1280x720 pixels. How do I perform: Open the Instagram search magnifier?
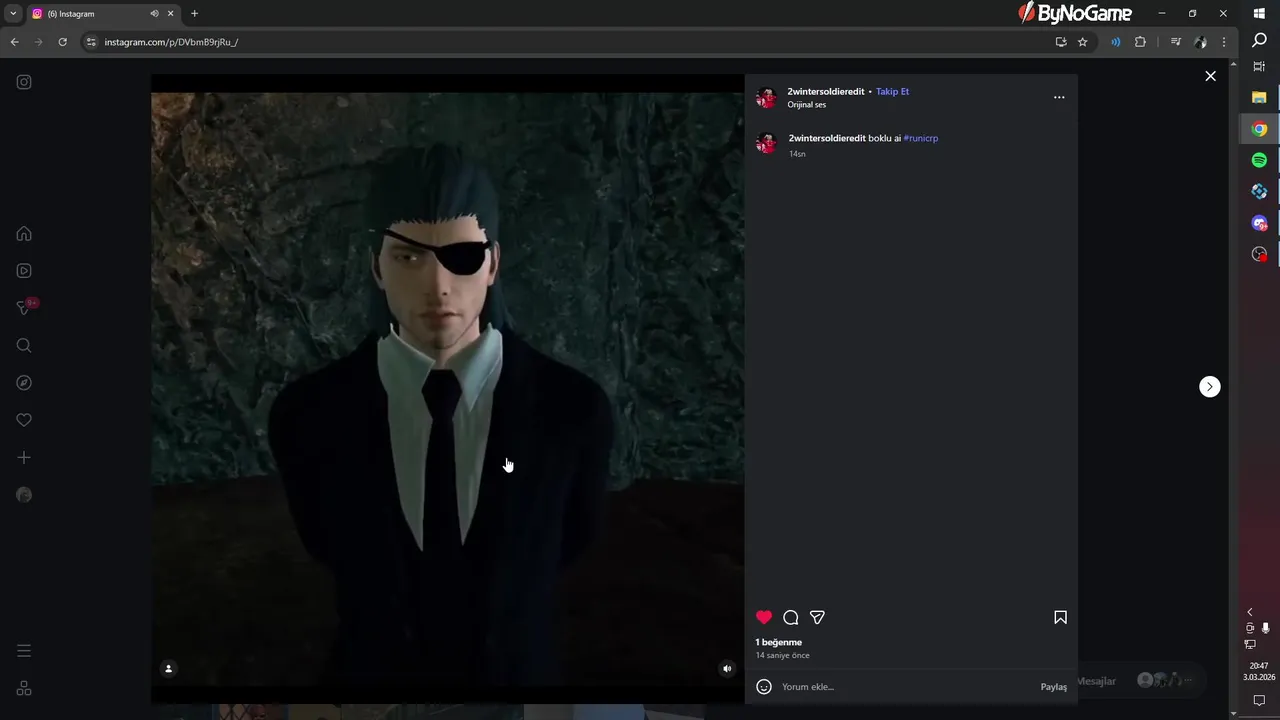click(24, 346)
